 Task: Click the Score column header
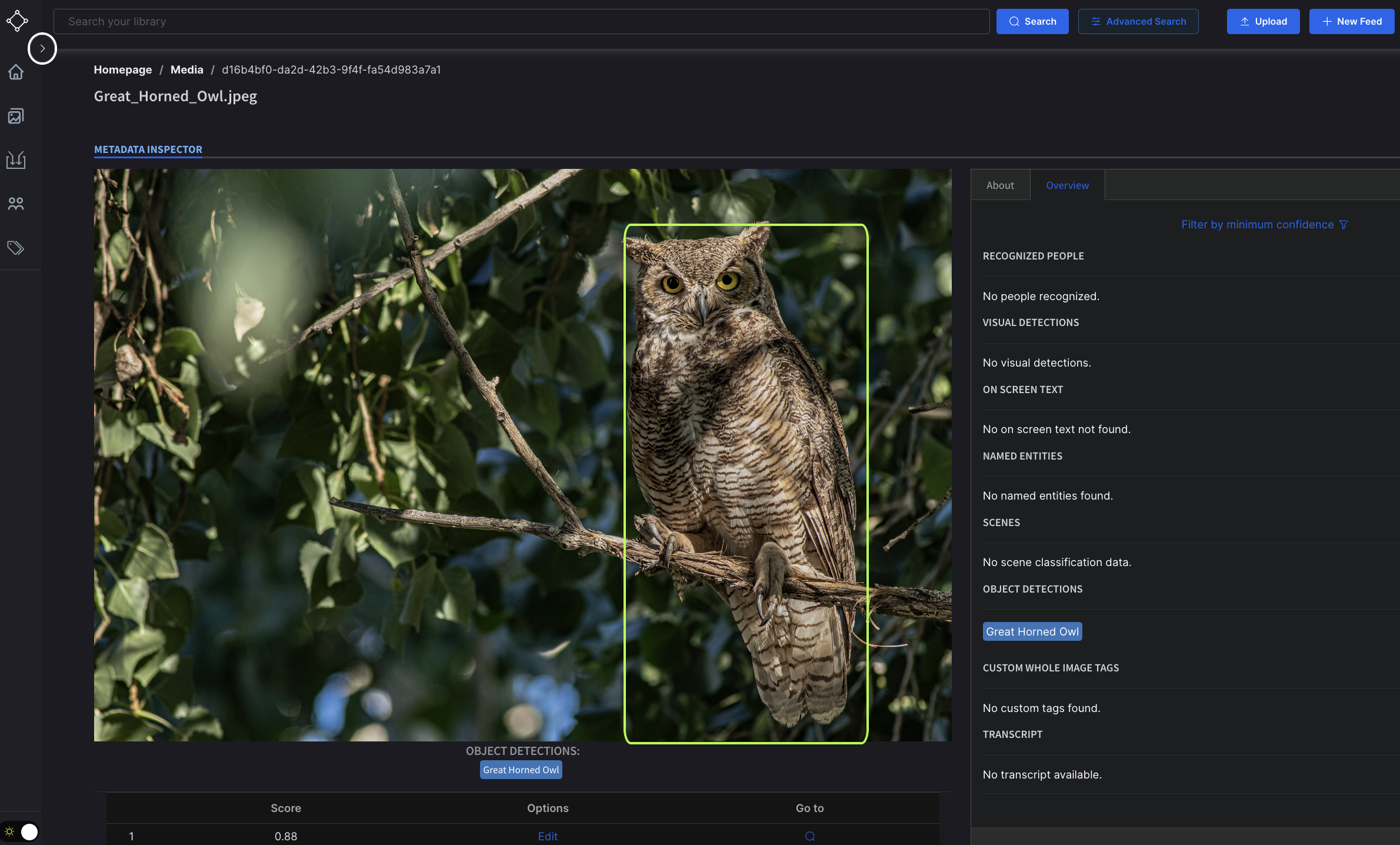pyautogui.click(x=286, y=808)
